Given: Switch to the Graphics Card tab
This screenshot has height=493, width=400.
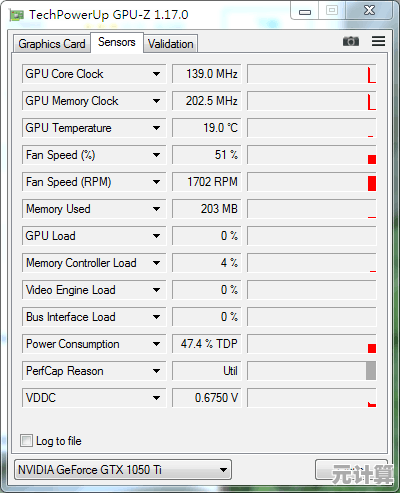Looking at the screenshot, I should [52, 44].
